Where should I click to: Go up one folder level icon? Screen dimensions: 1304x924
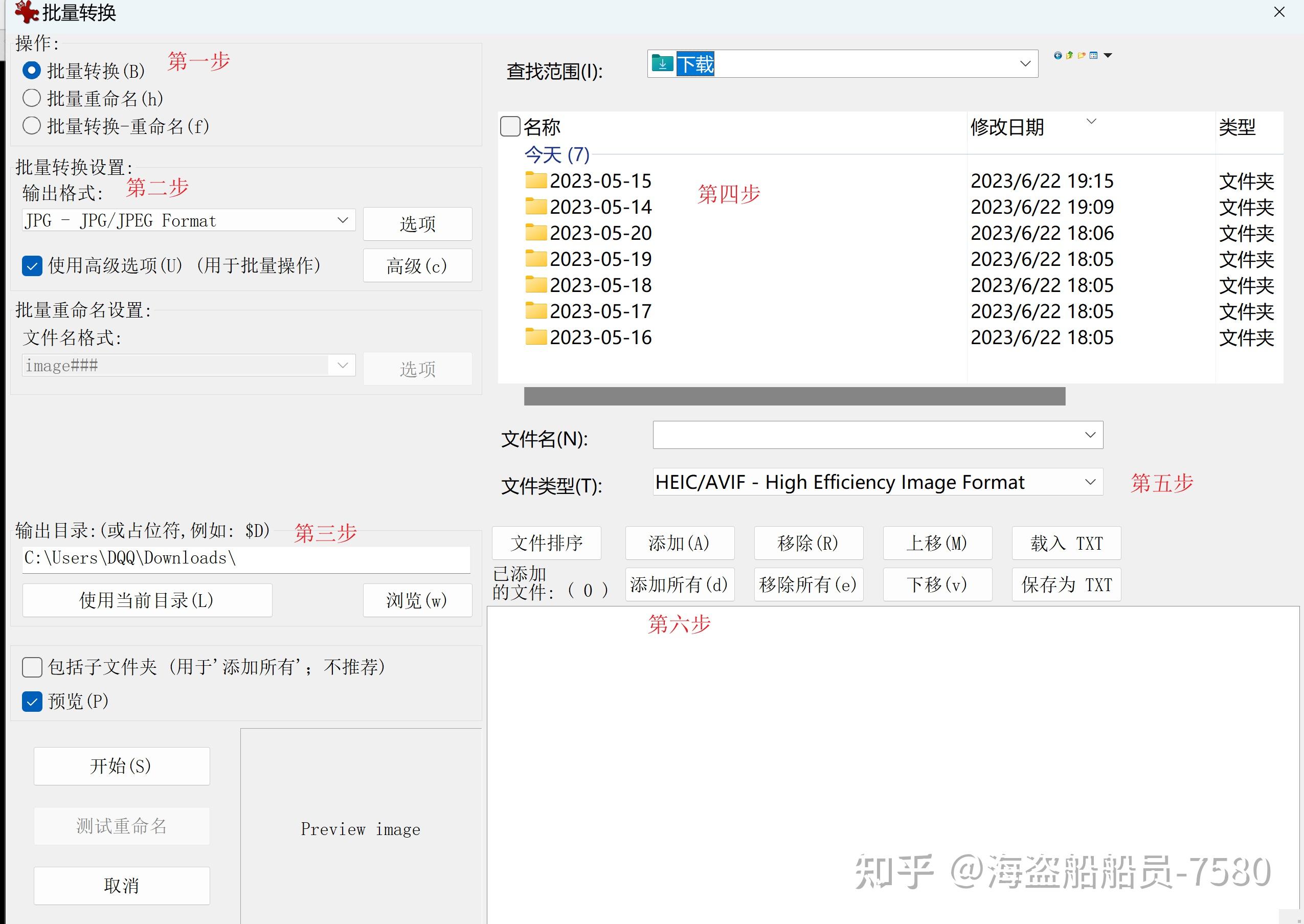point(1070,55)
